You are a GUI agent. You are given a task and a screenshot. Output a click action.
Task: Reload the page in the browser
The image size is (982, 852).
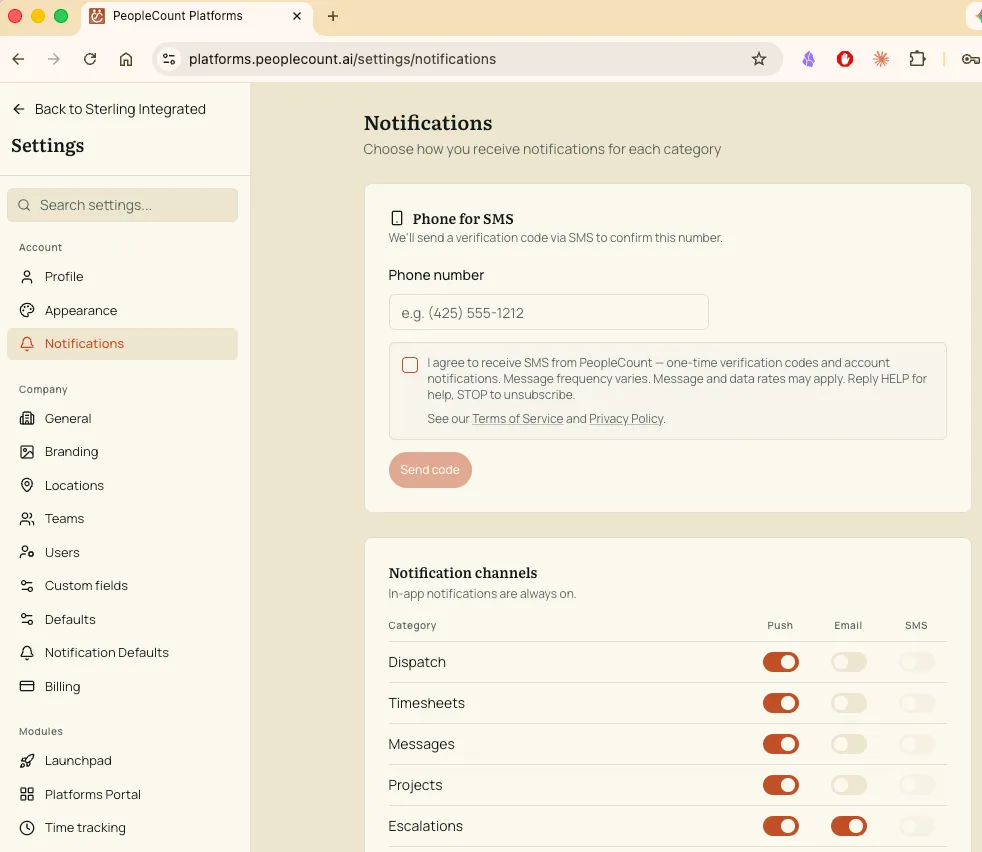point(90,59)
